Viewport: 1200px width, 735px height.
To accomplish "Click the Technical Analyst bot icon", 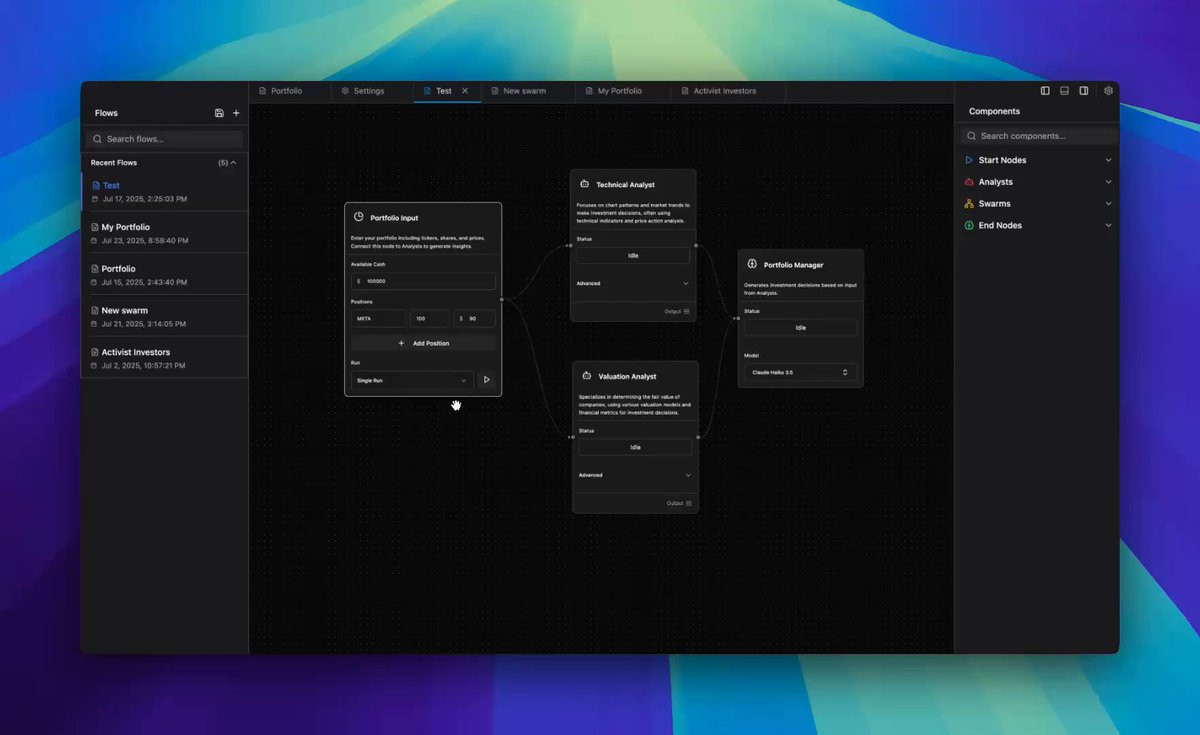I will click(585, 184).
